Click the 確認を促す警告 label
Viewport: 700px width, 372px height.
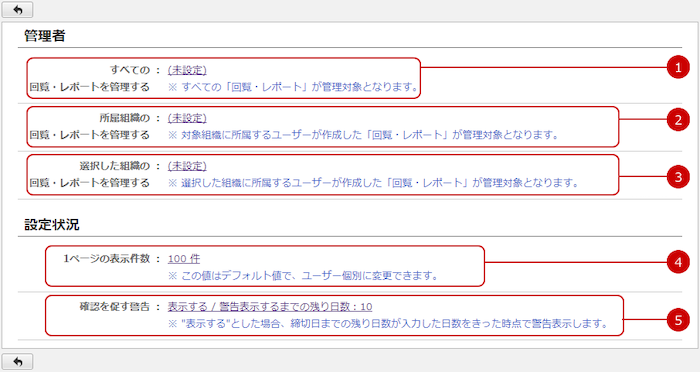coord(115,306)
